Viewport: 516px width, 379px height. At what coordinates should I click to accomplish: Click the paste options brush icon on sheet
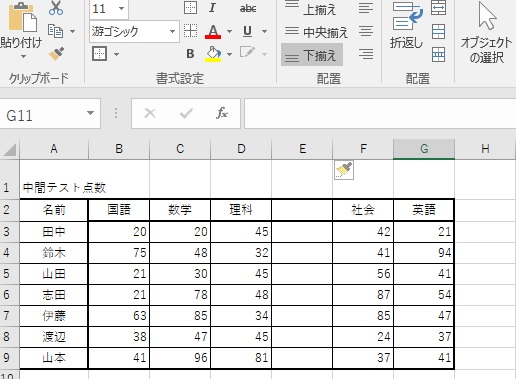344,170
